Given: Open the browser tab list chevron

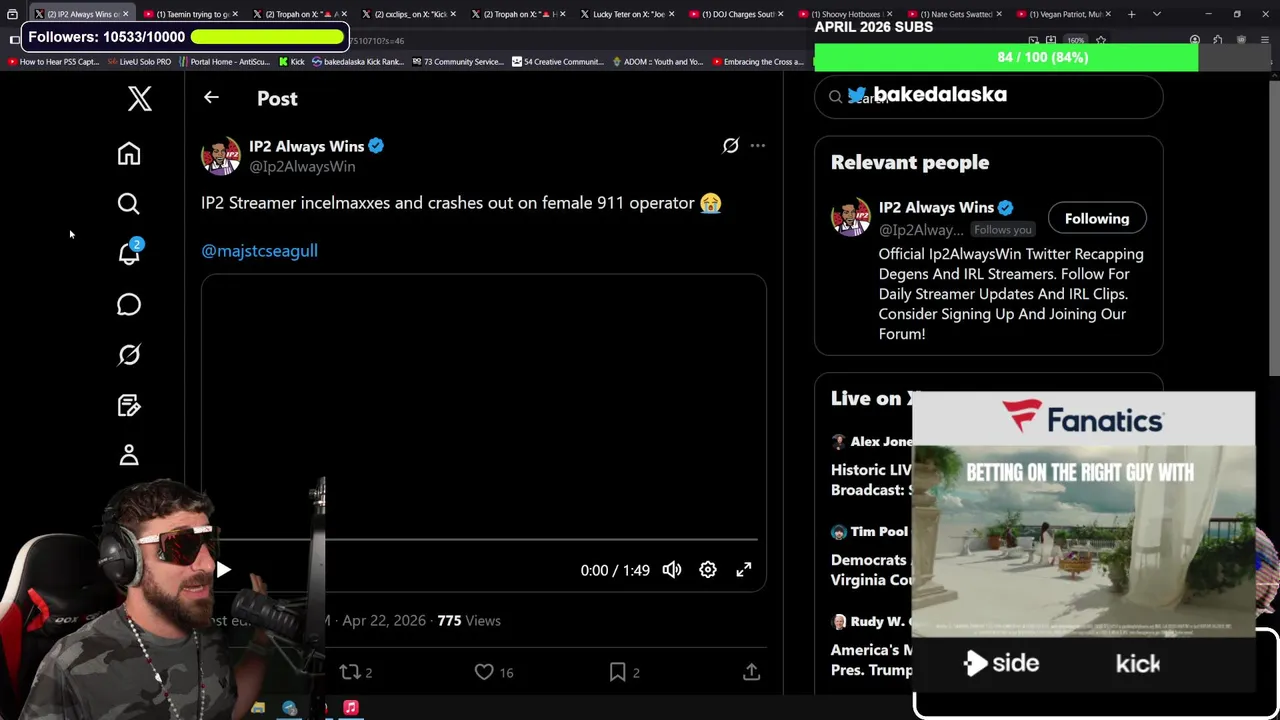Looking at the screenshot, I should (1157, 14).
